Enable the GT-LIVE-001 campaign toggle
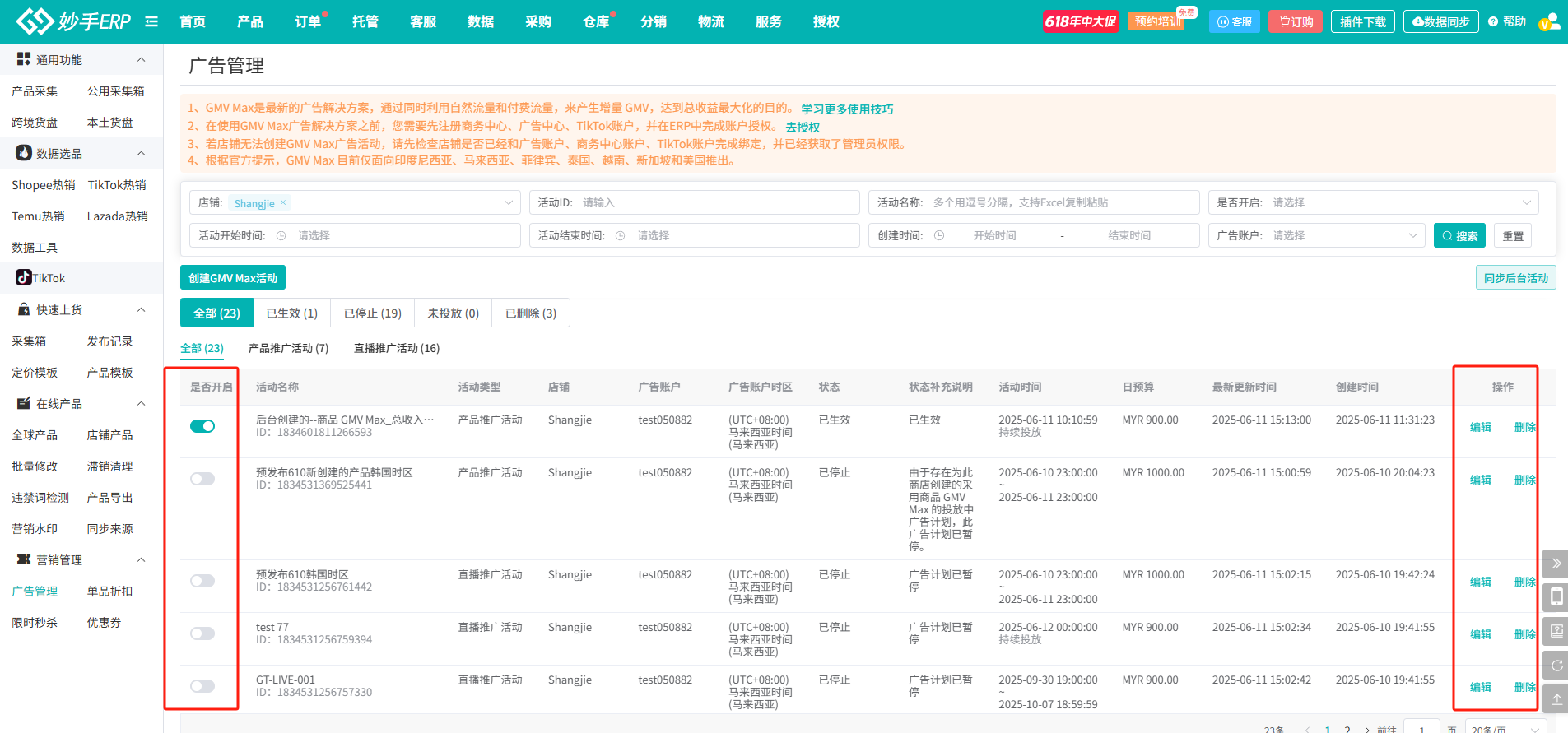 [202, 686]
